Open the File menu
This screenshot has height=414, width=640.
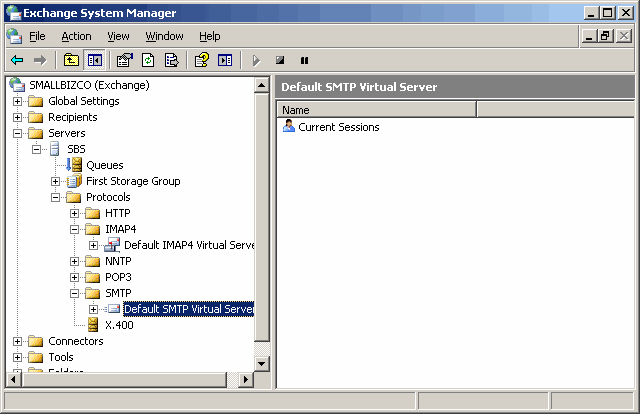click(x=37, y=36)
